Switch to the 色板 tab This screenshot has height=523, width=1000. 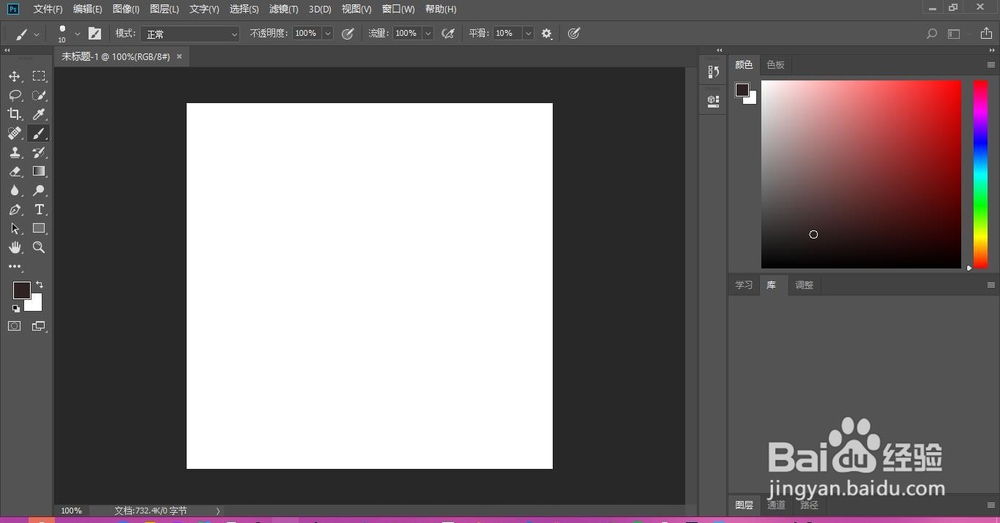click(x=776, y=65)
